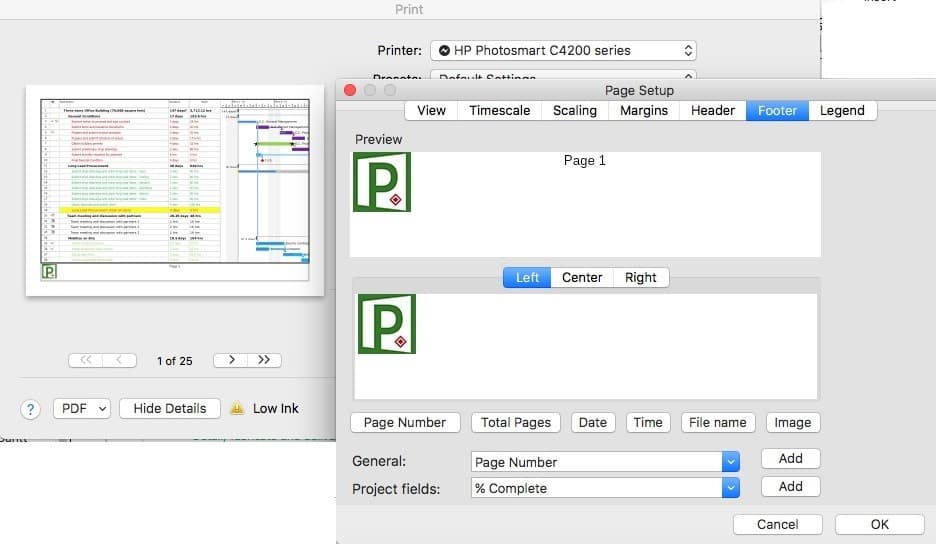Insert the Total Pages field
The width and height of the screenshot is (936, 544).
(516, 423)
